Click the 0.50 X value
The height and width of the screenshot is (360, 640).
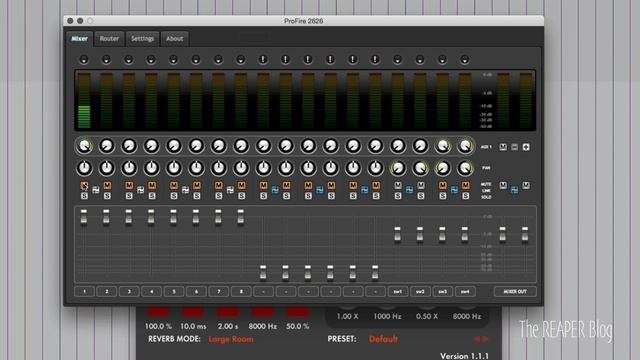[427, 316]
